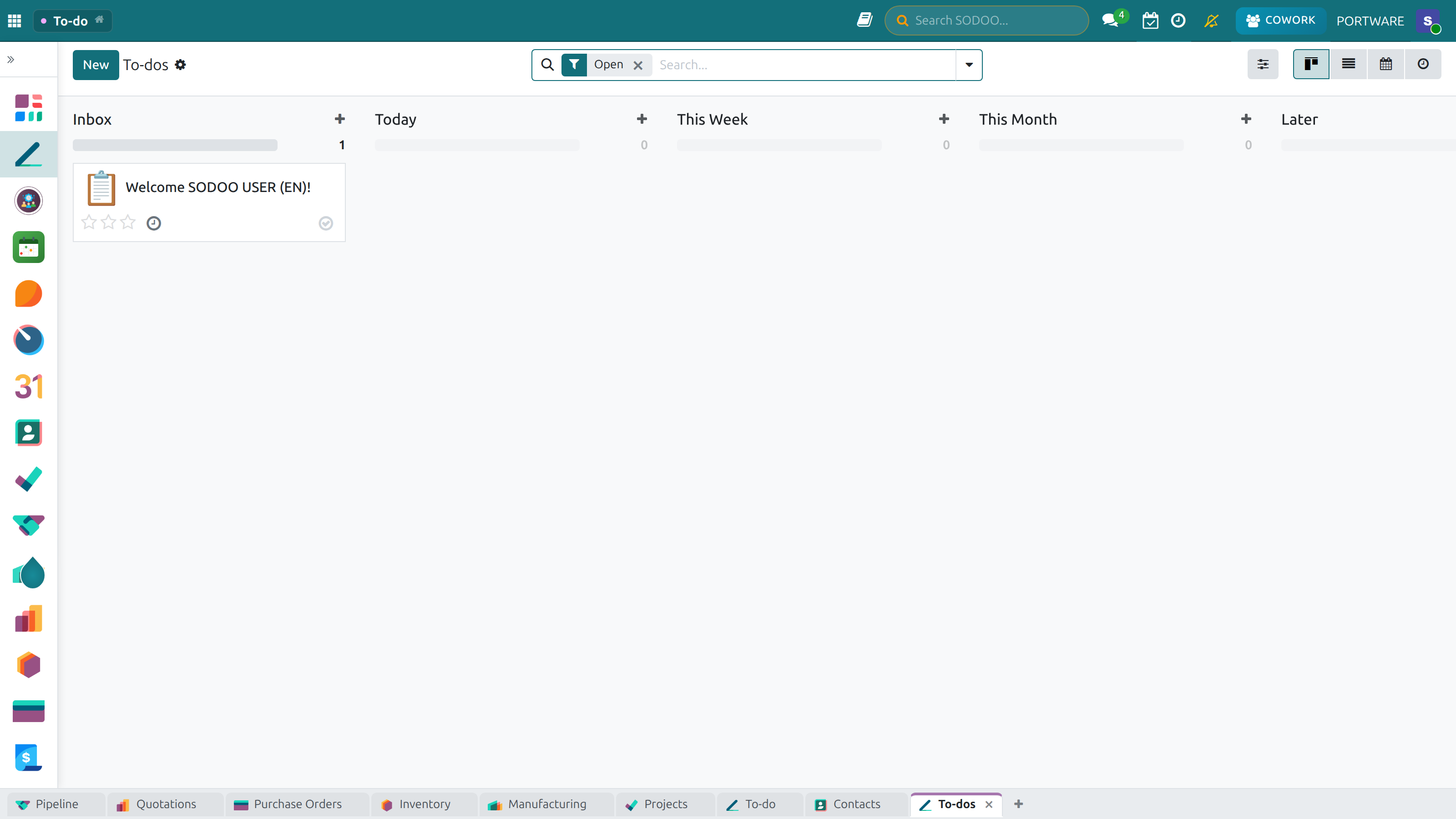Viewport: 1456px width, 819px height.
Task: Add a to-do in This Month column
Action: (x=1246, y=119)
